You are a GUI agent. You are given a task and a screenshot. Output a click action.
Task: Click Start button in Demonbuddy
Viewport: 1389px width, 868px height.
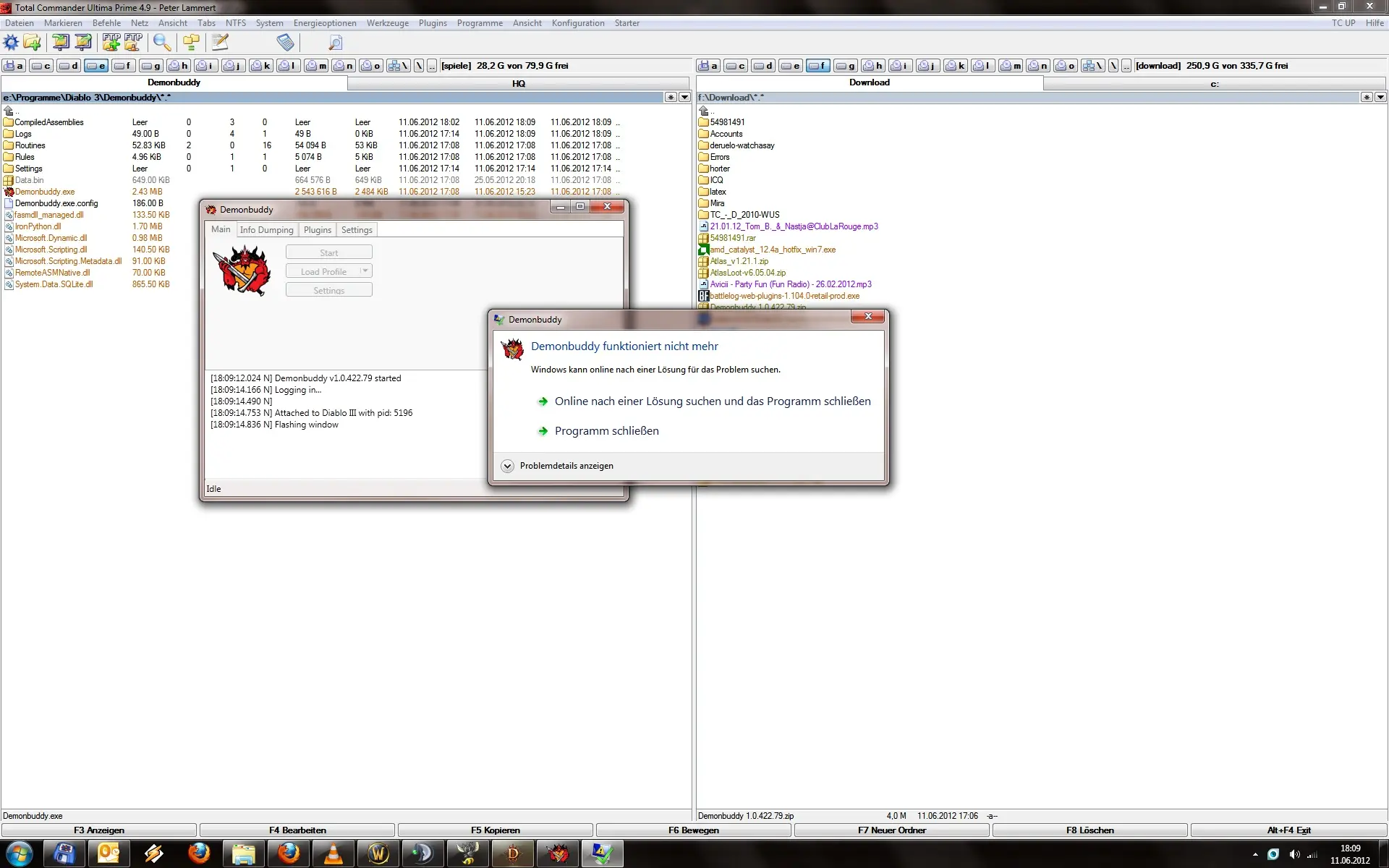pyautogui.click(x=329, y=252)
